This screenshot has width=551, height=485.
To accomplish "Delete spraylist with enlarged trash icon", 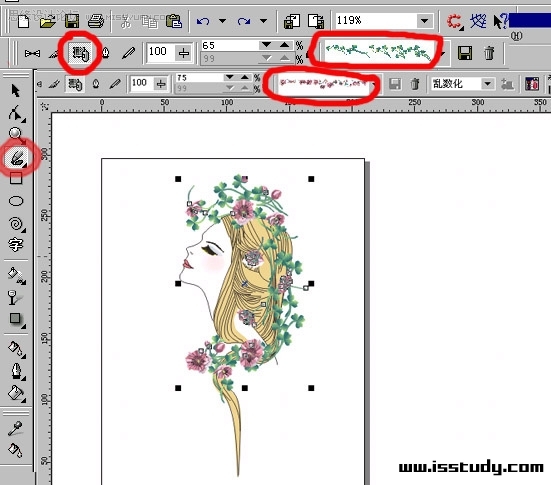I will (x=489, y=53).
